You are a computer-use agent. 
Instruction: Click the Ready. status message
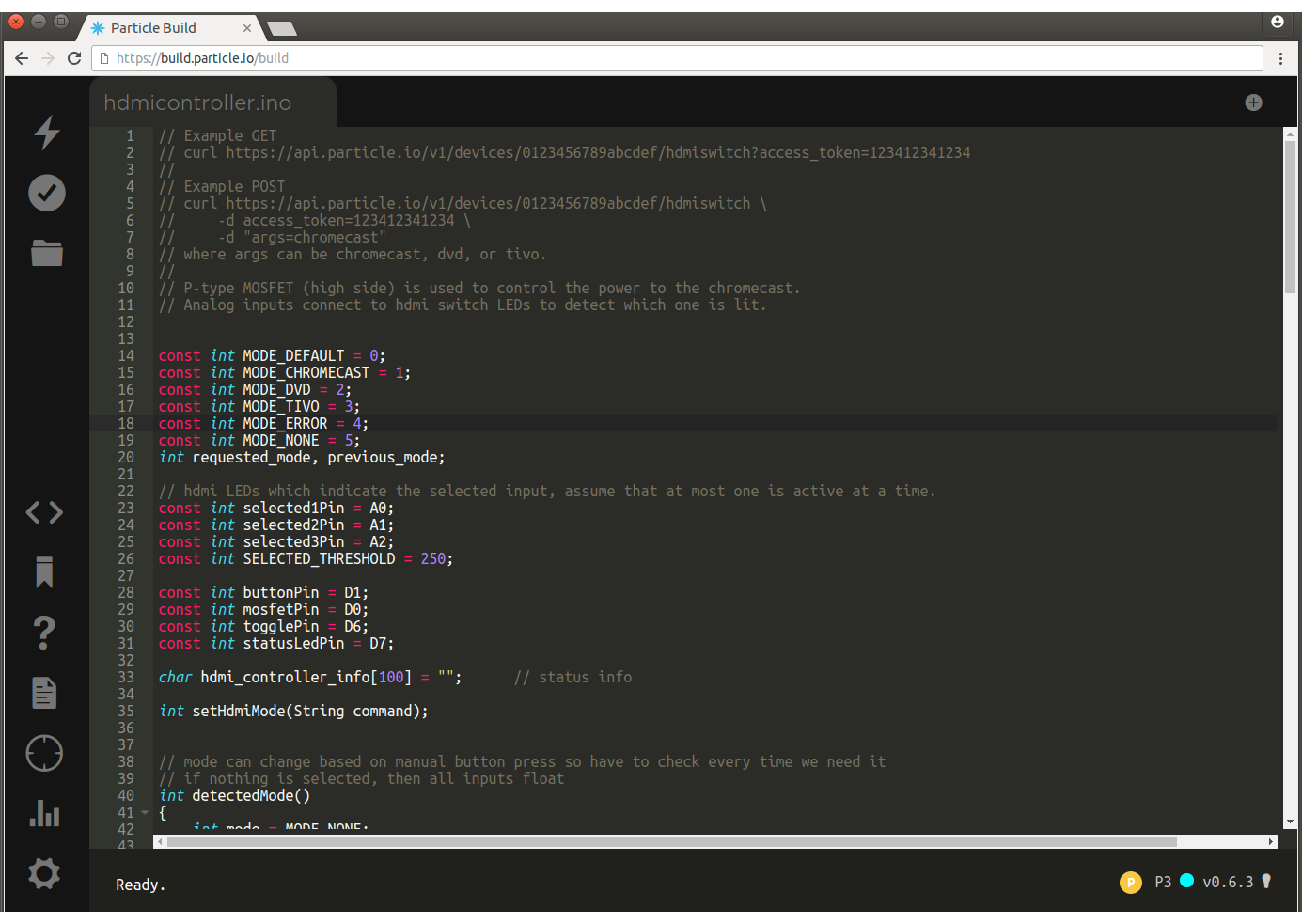click(140, 885)
